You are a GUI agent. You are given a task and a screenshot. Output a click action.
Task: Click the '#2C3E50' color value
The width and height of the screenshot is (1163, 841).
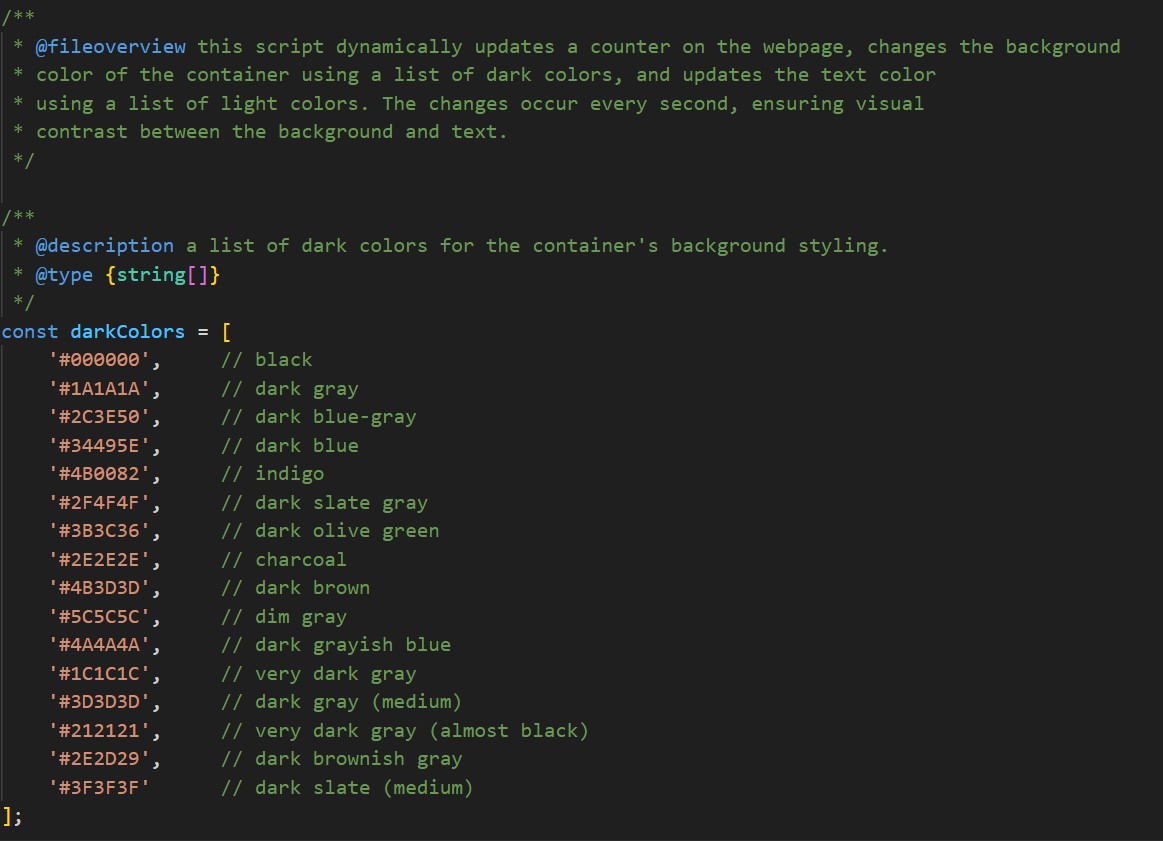point(99,417)
